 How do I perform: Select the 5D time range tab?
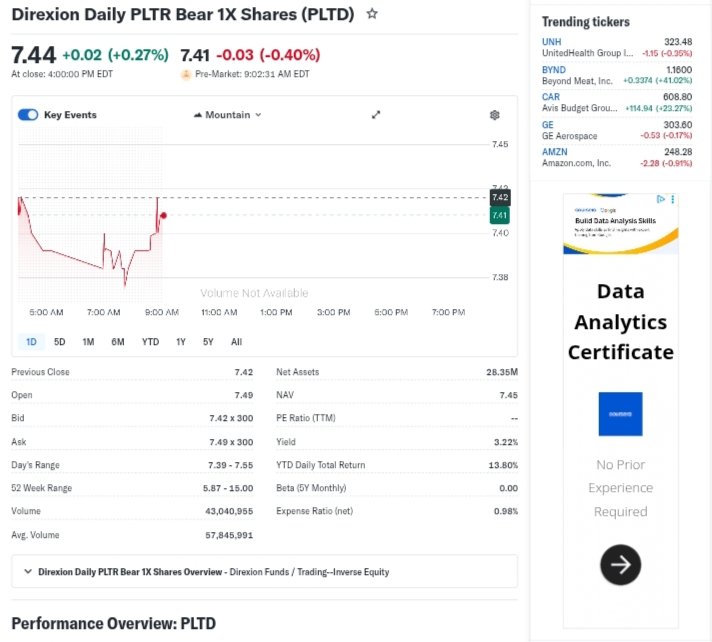[60, 342]
